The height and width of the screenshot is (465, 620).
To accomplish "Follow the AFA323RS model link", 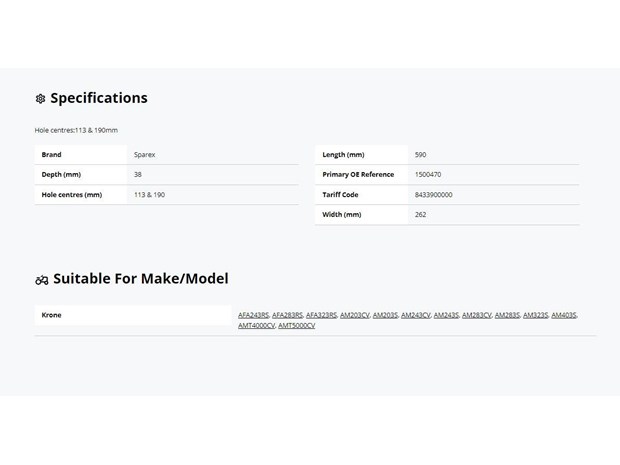I will pos(321,315).
